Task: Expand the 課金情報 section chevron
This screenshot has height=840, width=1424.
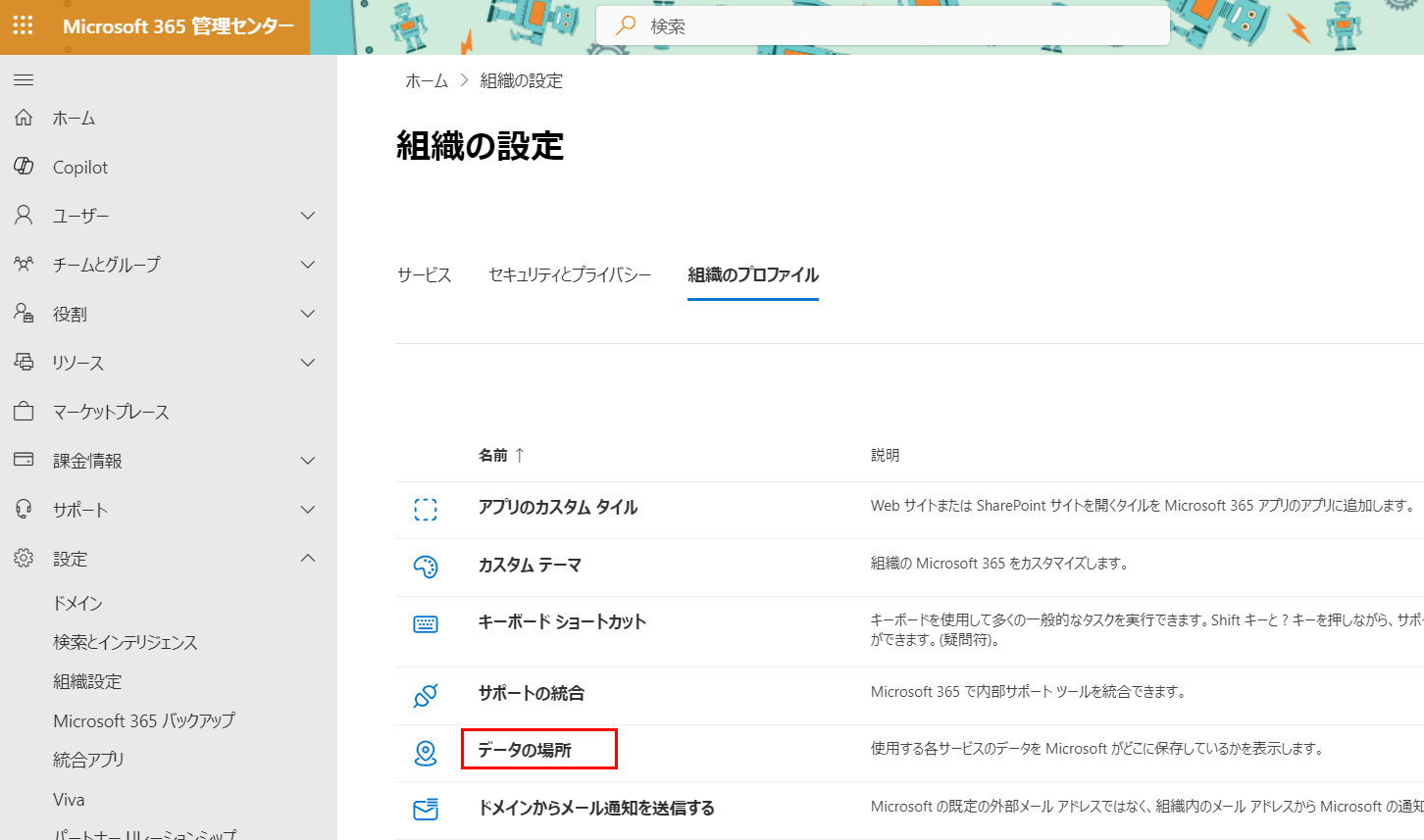Action: 308,461
